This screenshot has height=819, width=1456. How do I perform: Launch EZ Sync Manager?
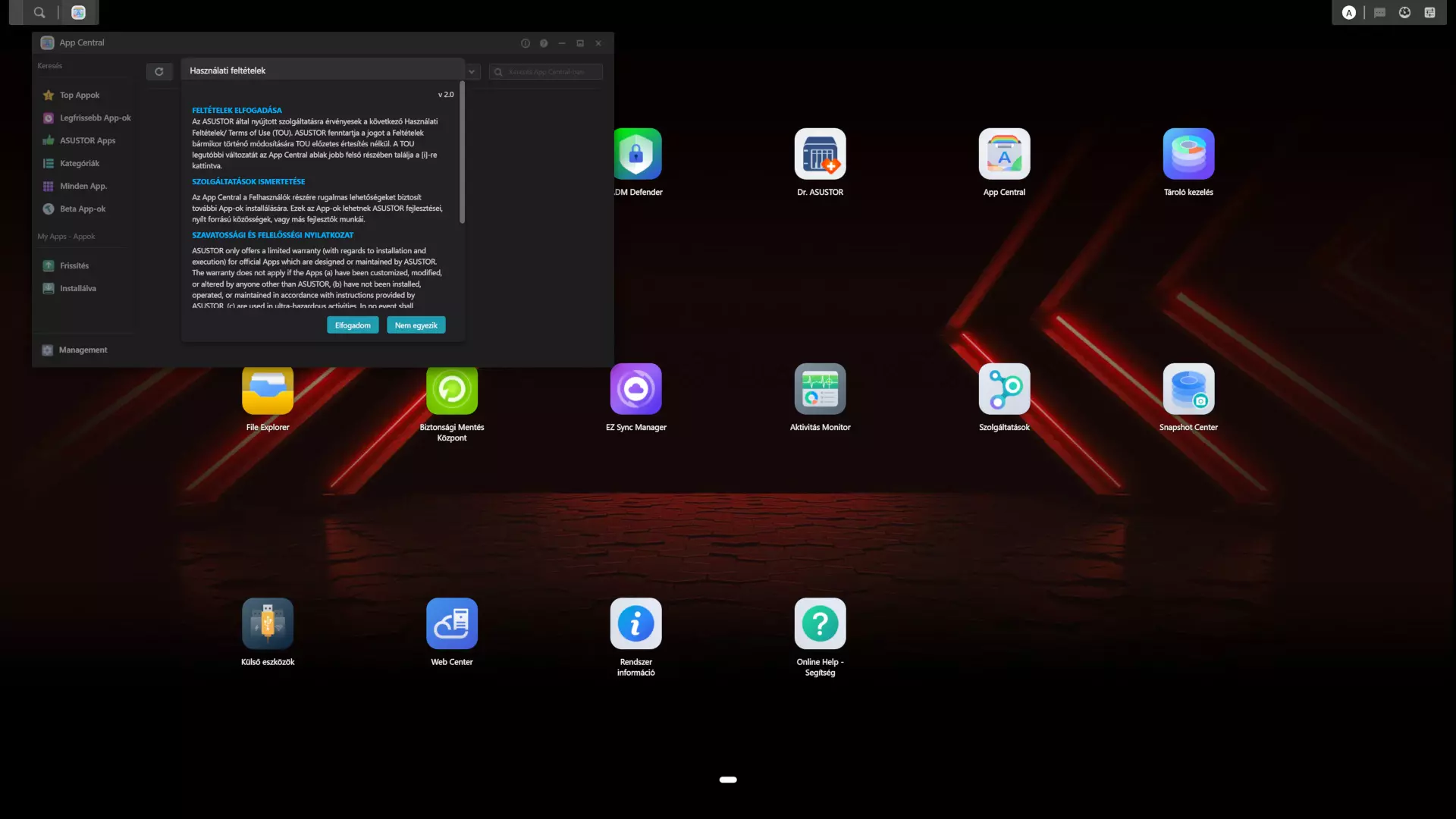click(636, 389)
